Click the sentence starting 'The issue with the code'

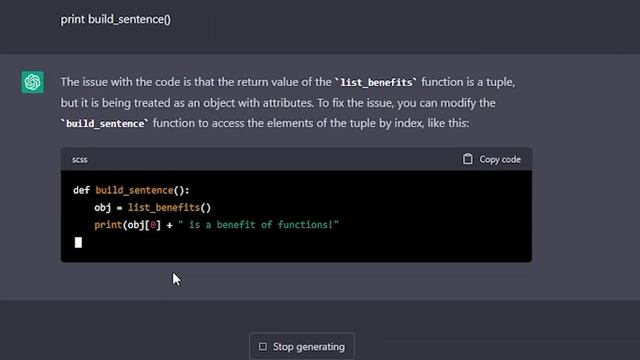point(288,82)
